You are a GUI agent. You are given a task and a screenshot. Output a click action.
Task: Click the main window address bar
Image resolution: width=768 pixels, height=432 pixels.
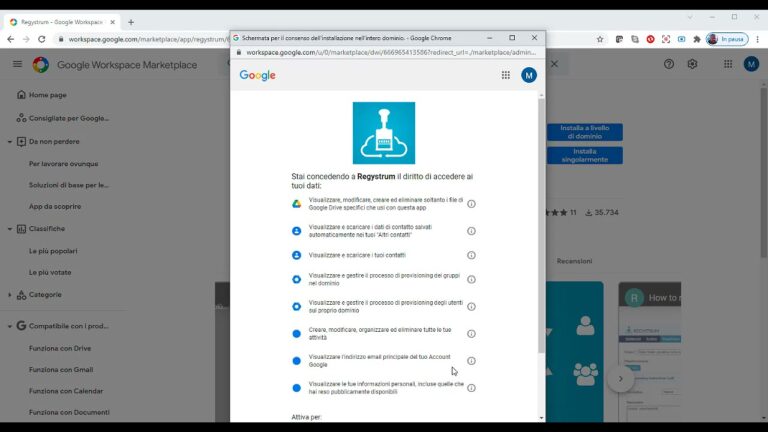147,39
